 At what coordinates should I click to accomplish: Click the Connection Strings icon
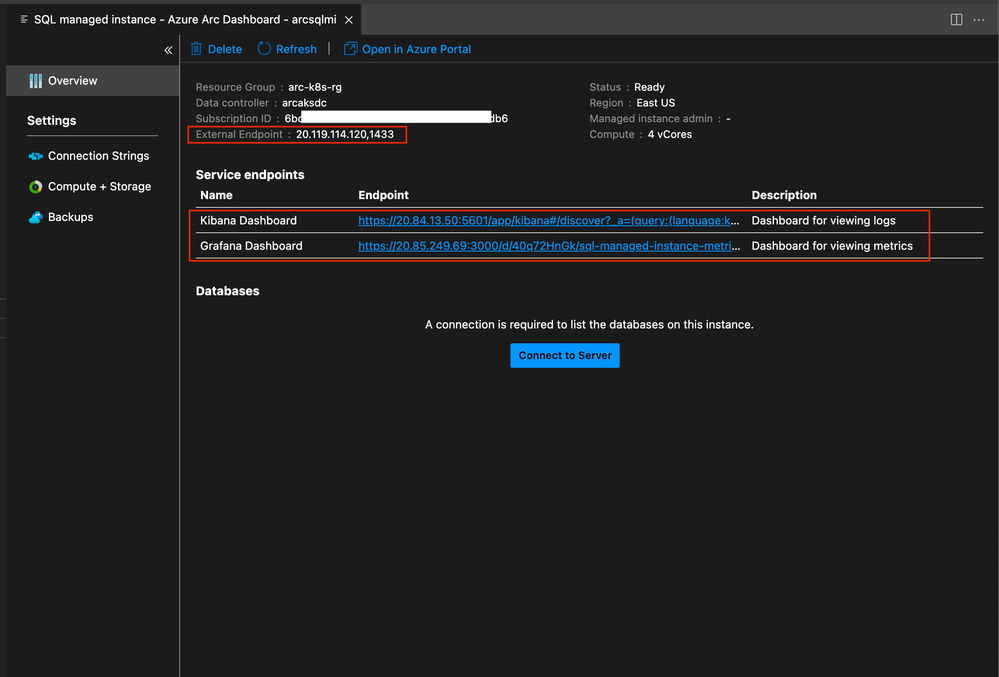(36, 156)
